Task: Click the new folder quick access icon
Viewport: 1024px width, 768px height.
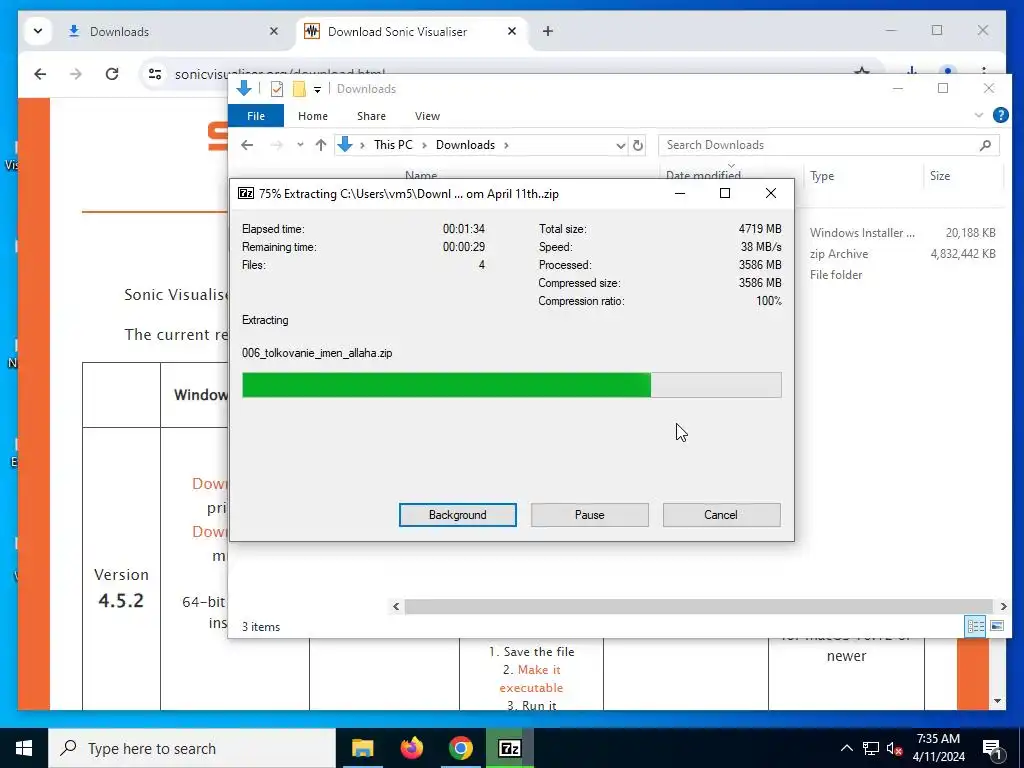Action: pyautogui.click(x=299, y=89)
